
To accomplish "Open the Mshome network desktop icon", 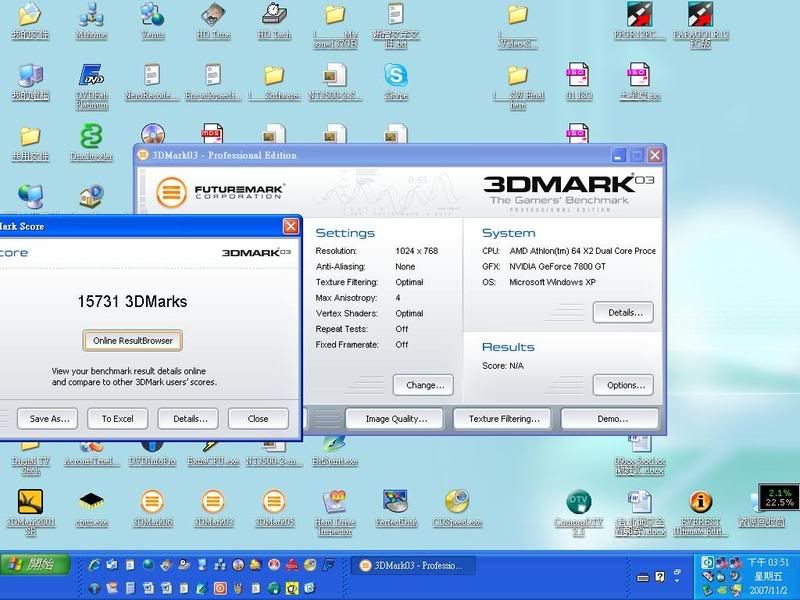I will pos(91,21).
